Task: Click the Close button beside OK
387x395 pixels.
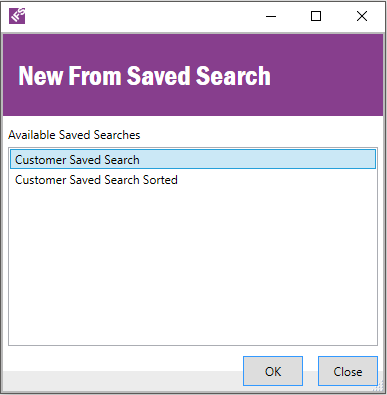Action: (348, 371)
